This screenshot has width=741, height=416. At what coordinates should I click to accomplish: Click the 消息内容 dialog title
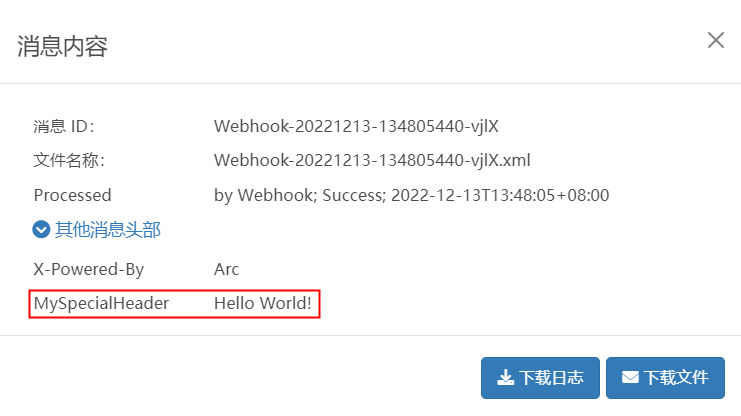click(x=62, y=46)
